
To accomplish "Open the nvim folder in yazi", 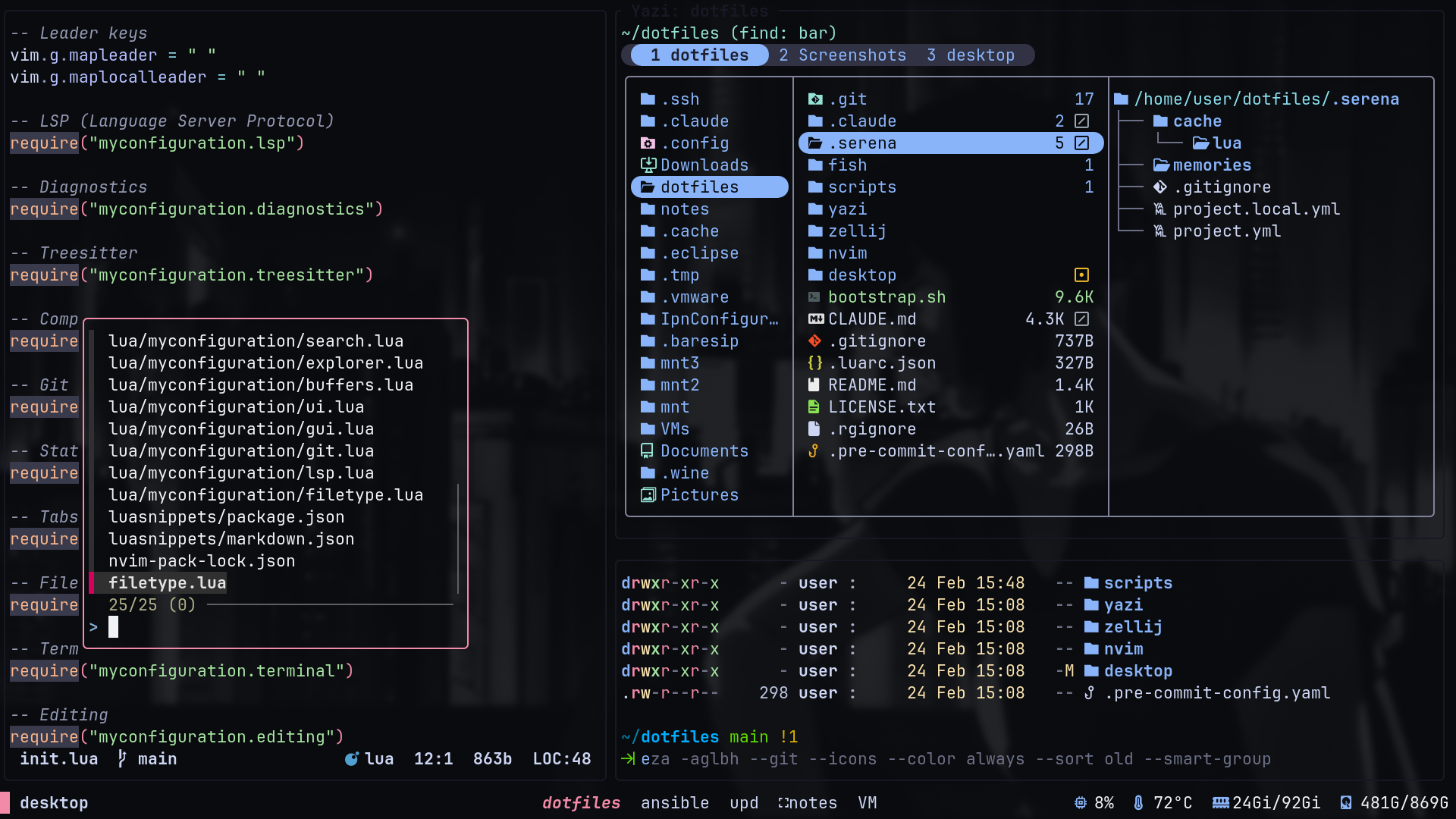I will coord(951,253).
